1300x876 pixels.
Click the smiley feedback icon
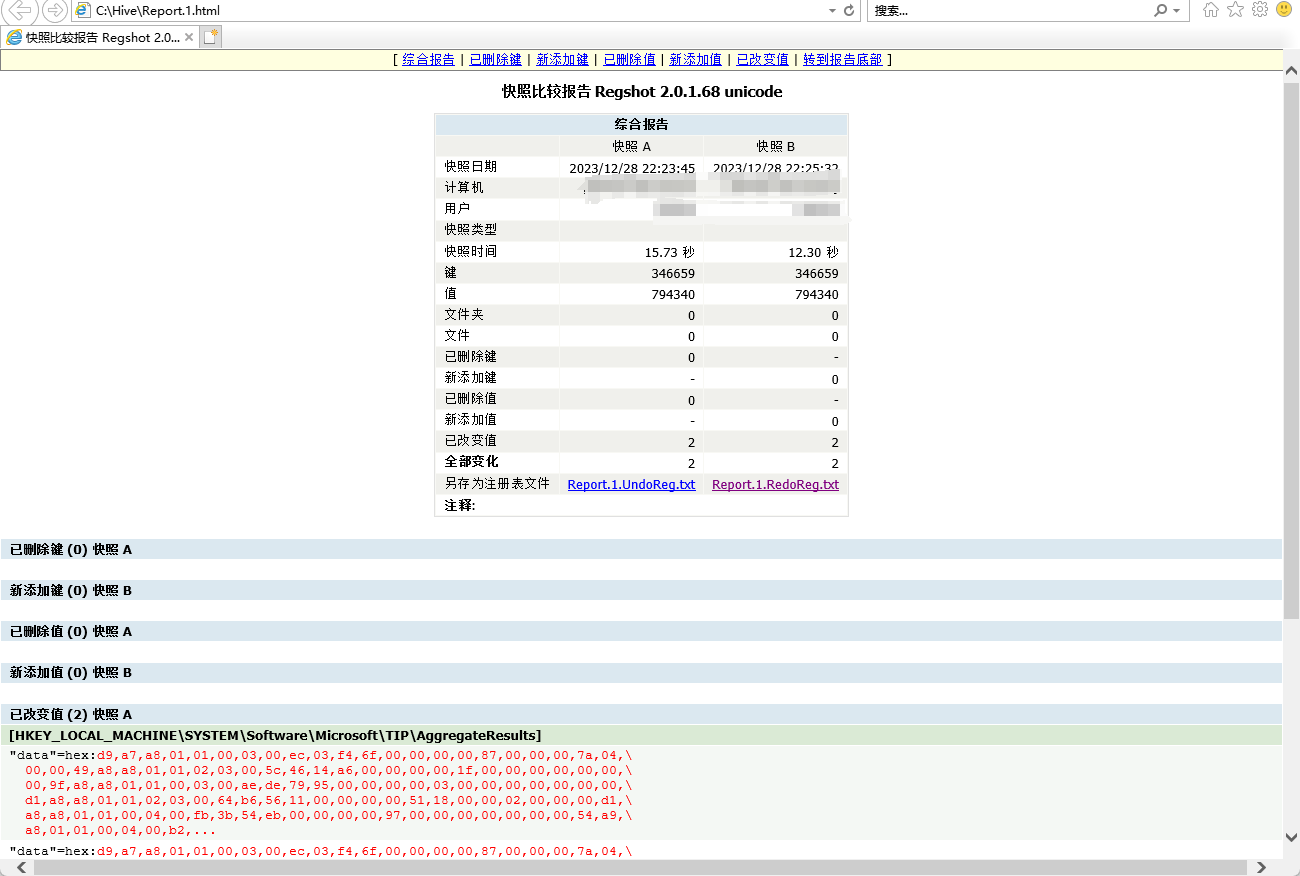1284,10
